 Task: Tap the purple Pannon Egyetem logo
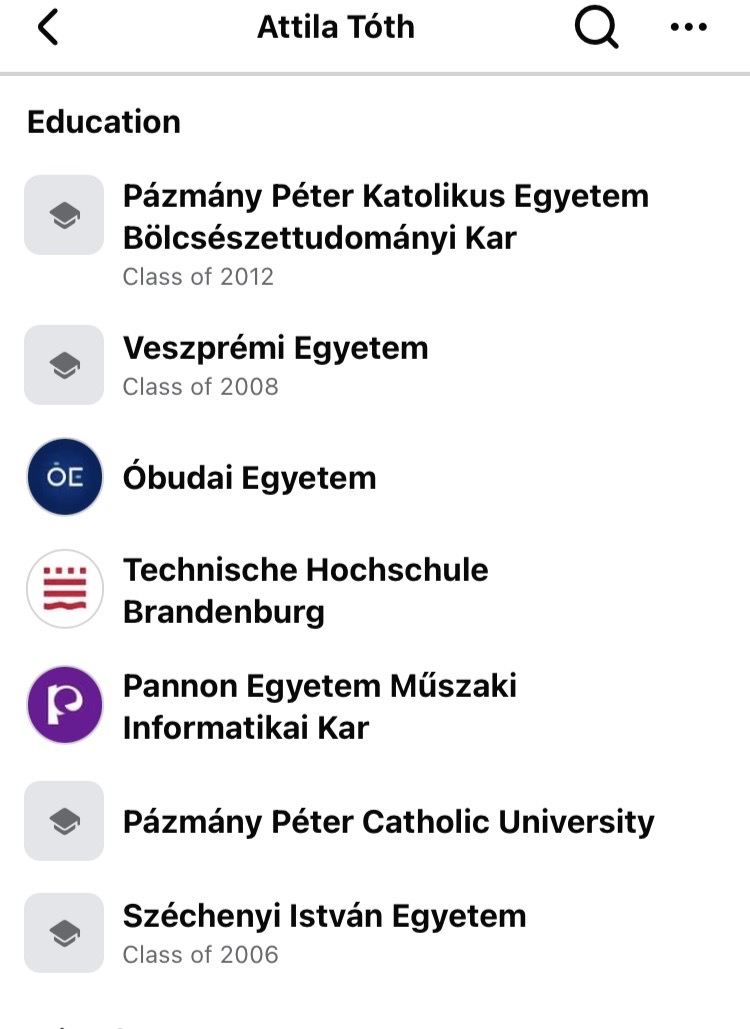pos(64,705)
